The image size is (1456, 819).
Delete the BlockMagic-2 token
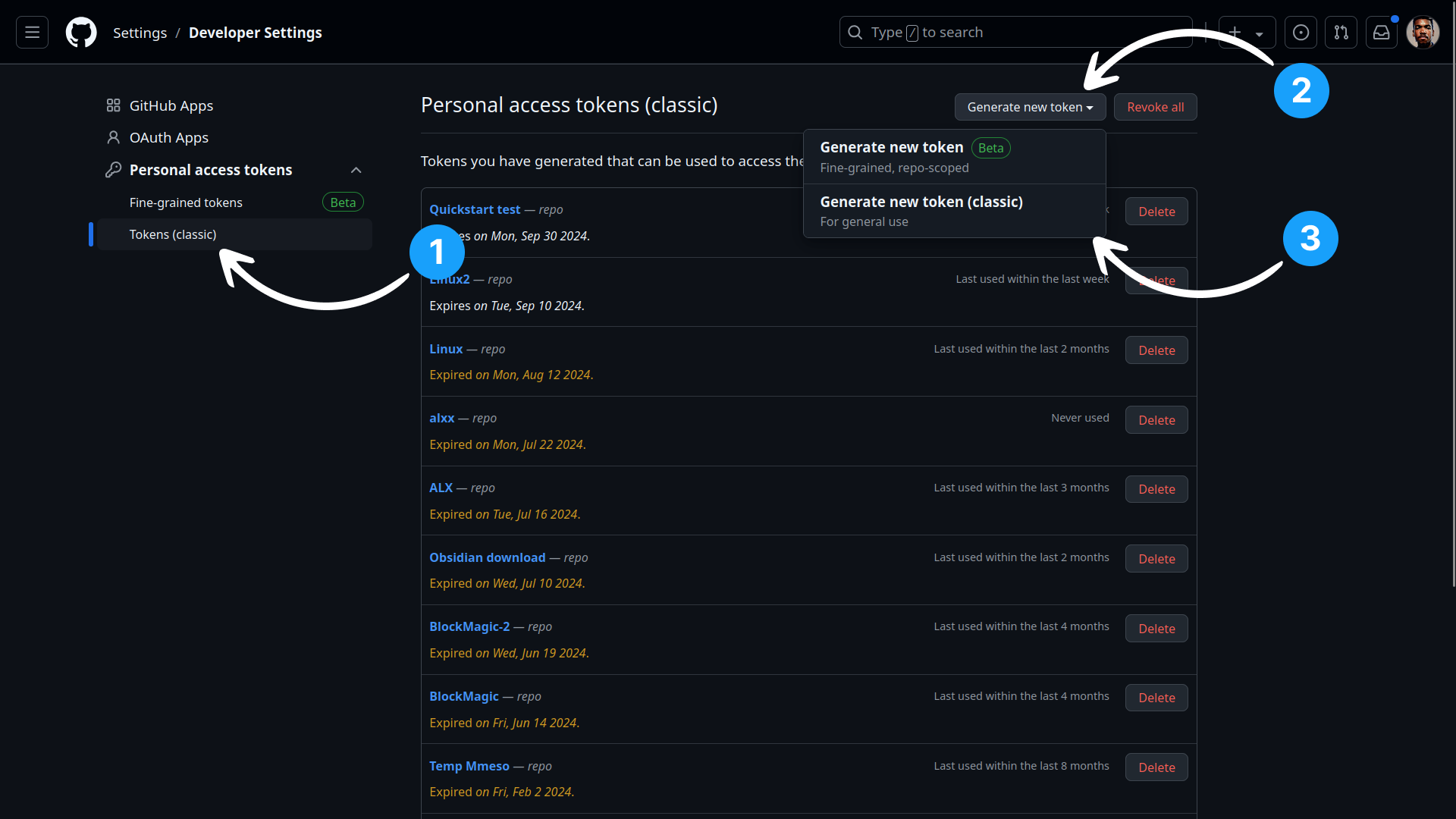[1156, 629]
